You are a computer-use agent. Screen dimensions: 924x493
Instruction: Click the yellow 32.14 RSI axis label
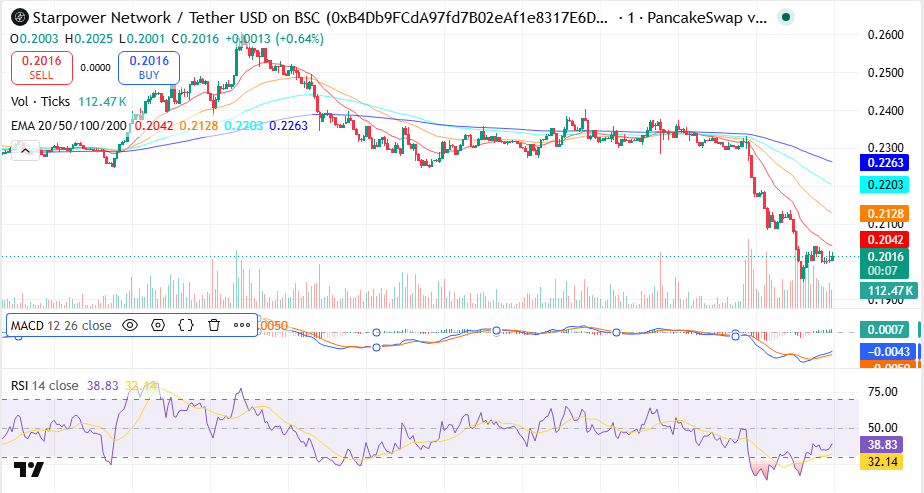[882, 461]
